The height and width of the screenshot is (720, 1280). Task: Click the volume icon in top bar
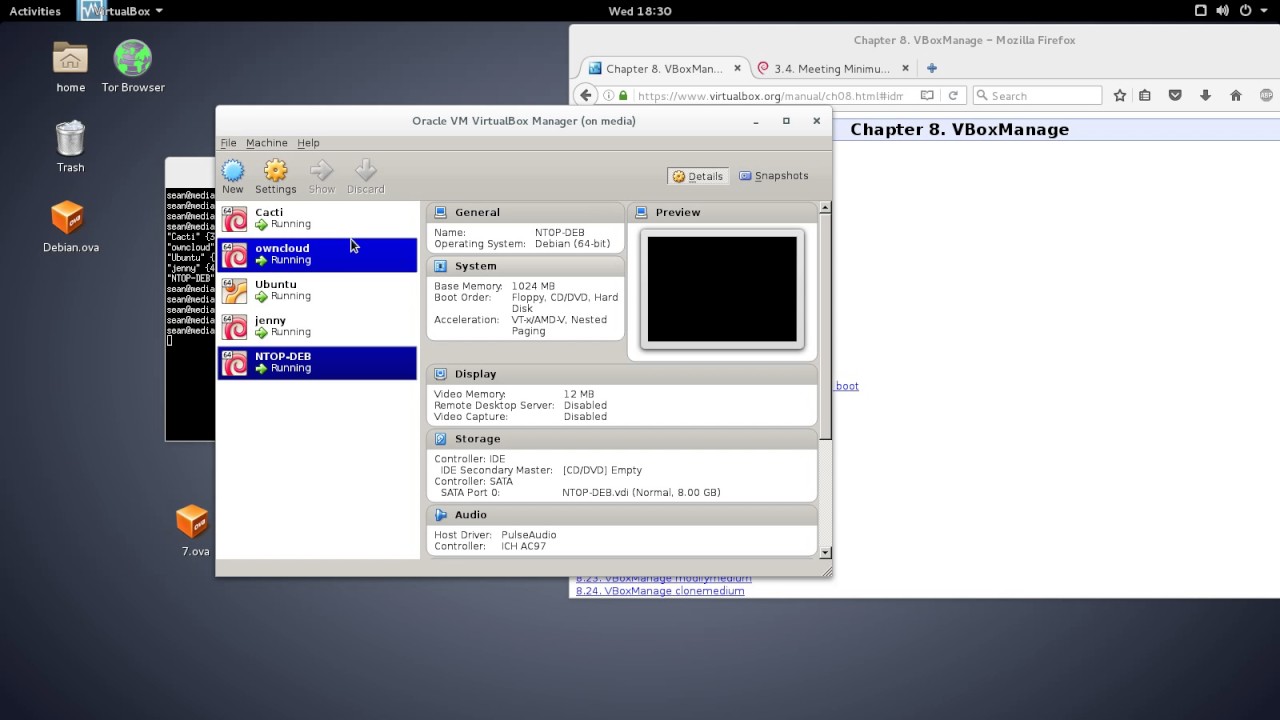point(1224,11)
